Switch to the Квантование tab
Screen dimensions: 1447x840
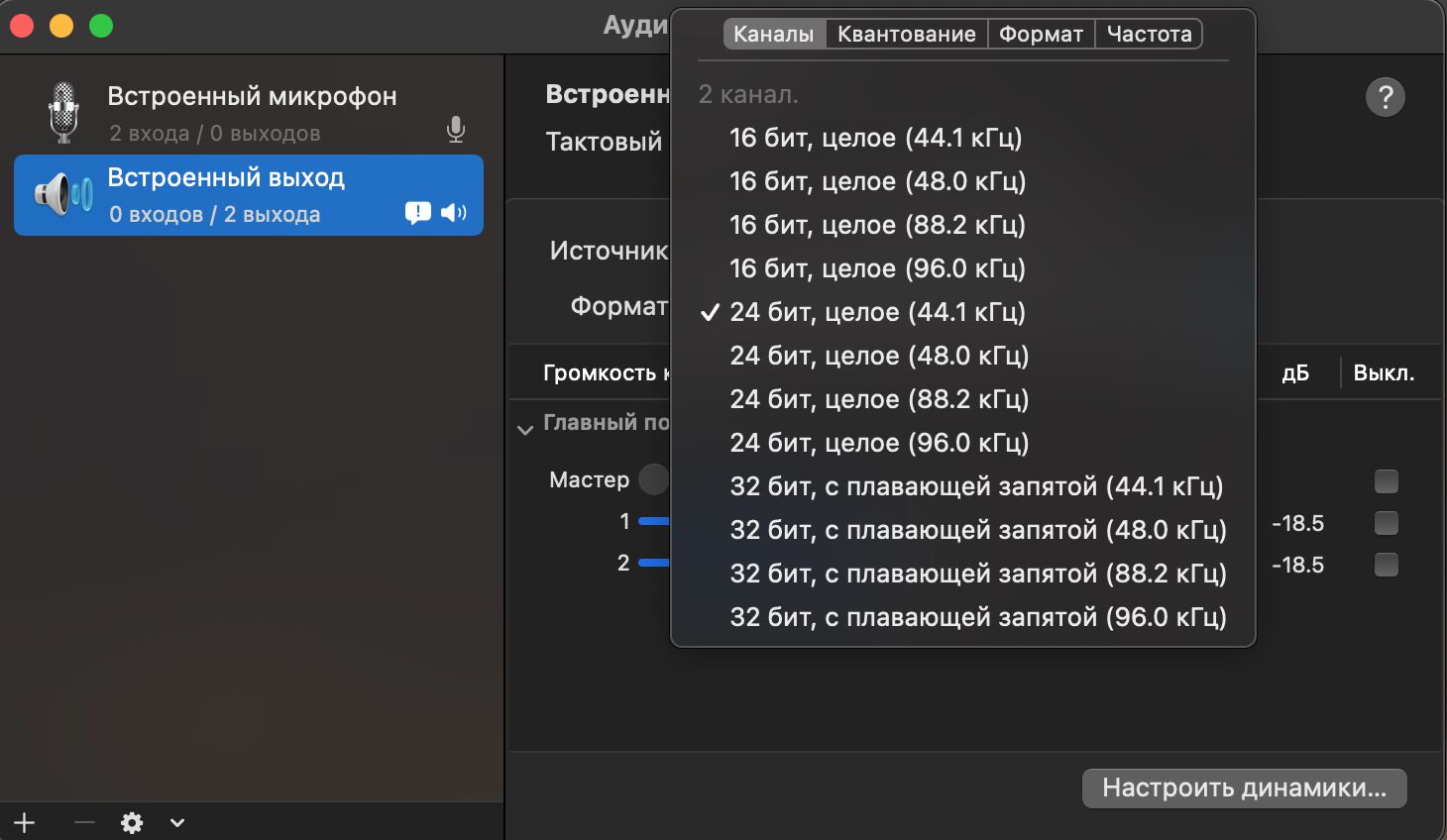(x=906, y=34)
